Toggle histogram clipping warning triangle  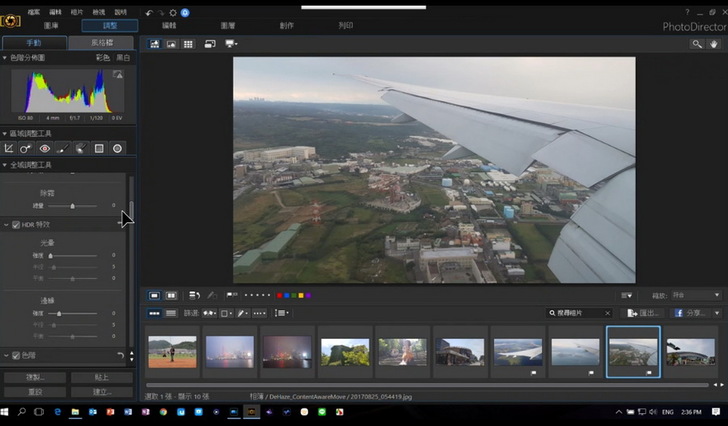tap(118, 75)
